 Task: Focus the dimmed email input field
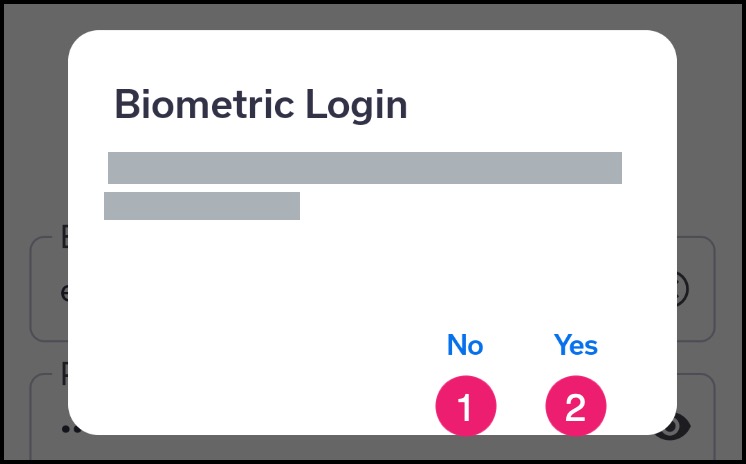(x=373, y=289)
